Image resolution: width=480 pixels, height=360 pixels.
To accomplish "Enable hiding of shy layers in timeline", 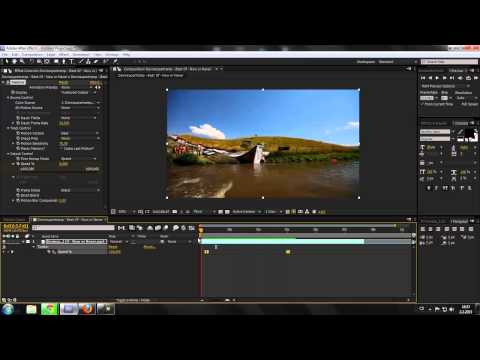I will 150,228.
